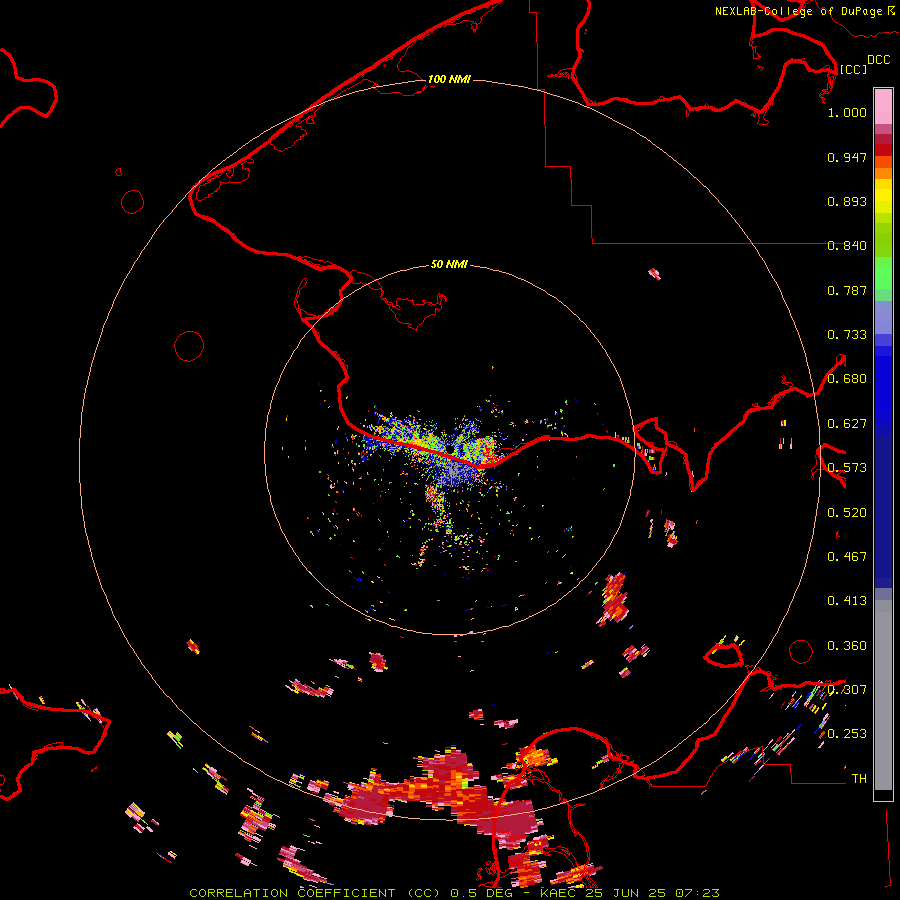Click the pink top segment of the color bar
Image resolution: width=900 pixels, height=900 pixels.
(883, 106)
